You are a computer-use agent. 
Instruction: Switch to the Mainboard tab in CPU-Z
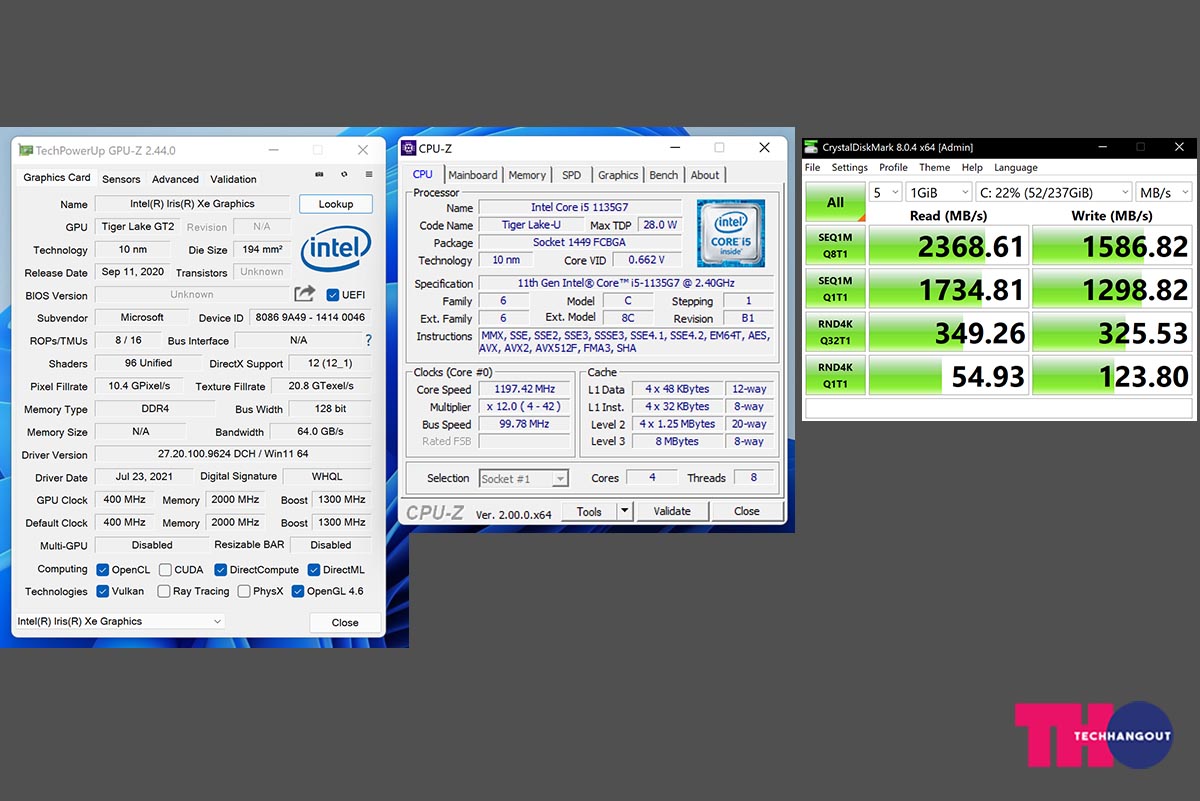pos(472,175)
